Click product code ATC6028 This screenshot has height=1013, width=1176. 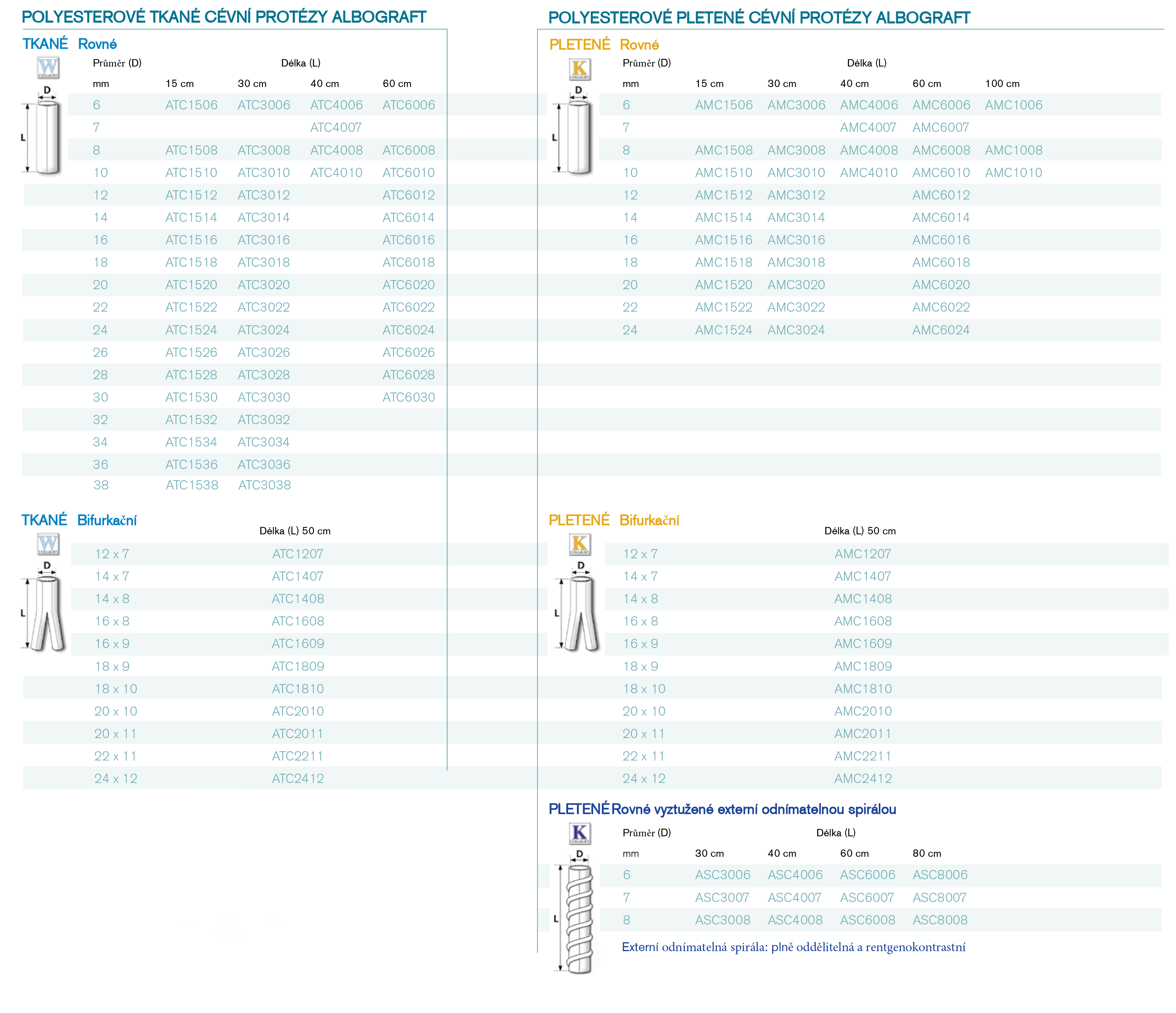(408, 375)
